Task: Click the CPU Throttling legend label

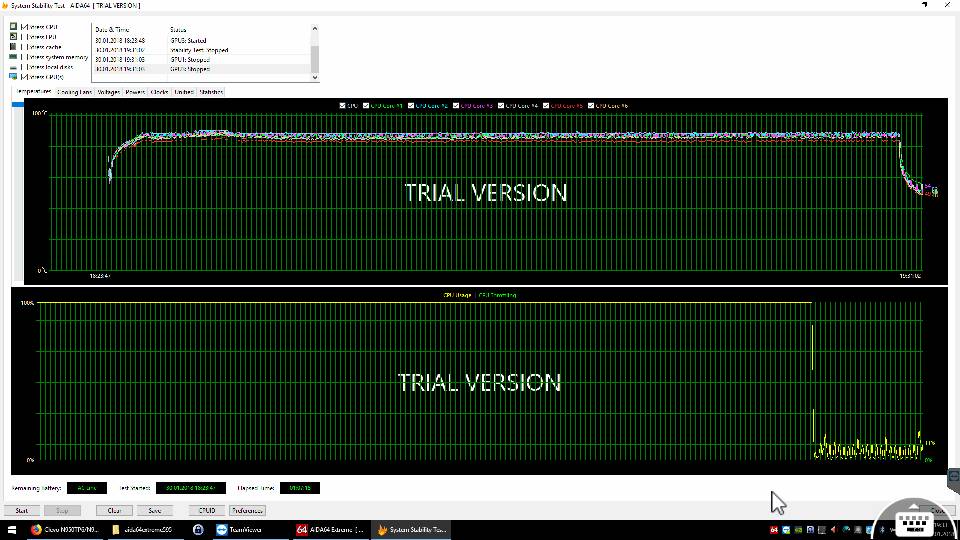Action: coord(497,295)
